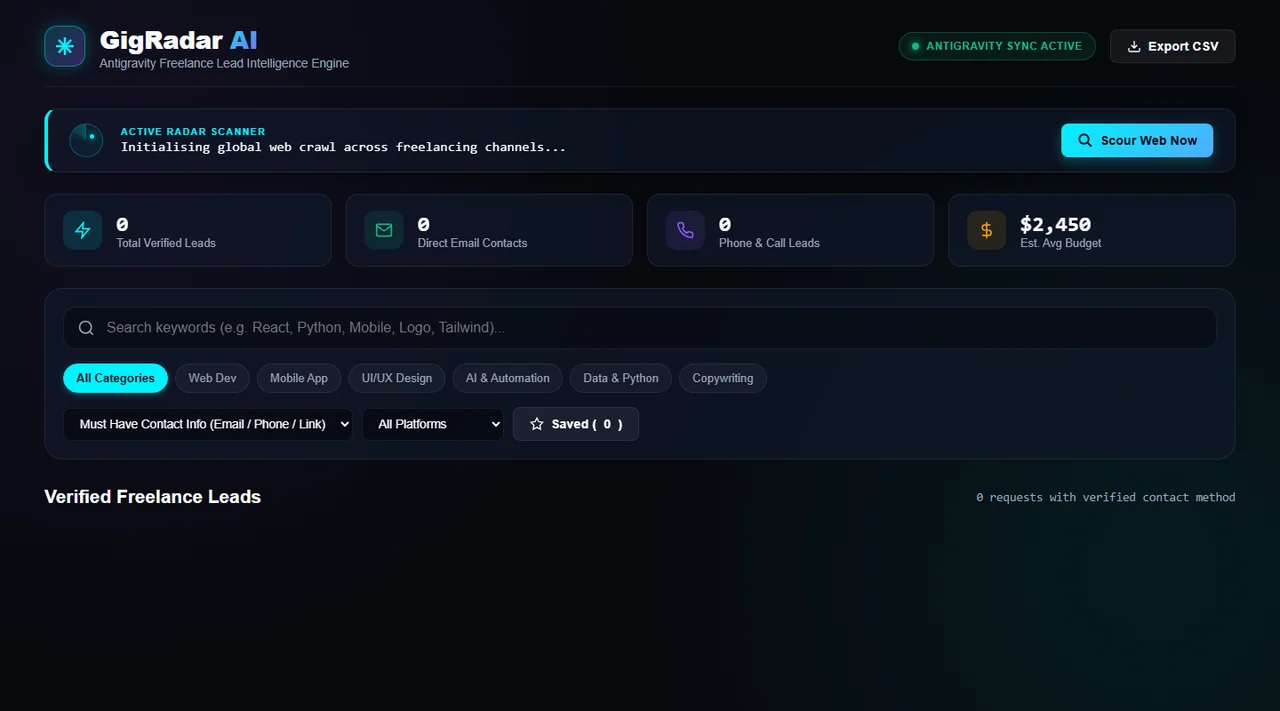Open the contact info filter dropdown

point(208,424)
